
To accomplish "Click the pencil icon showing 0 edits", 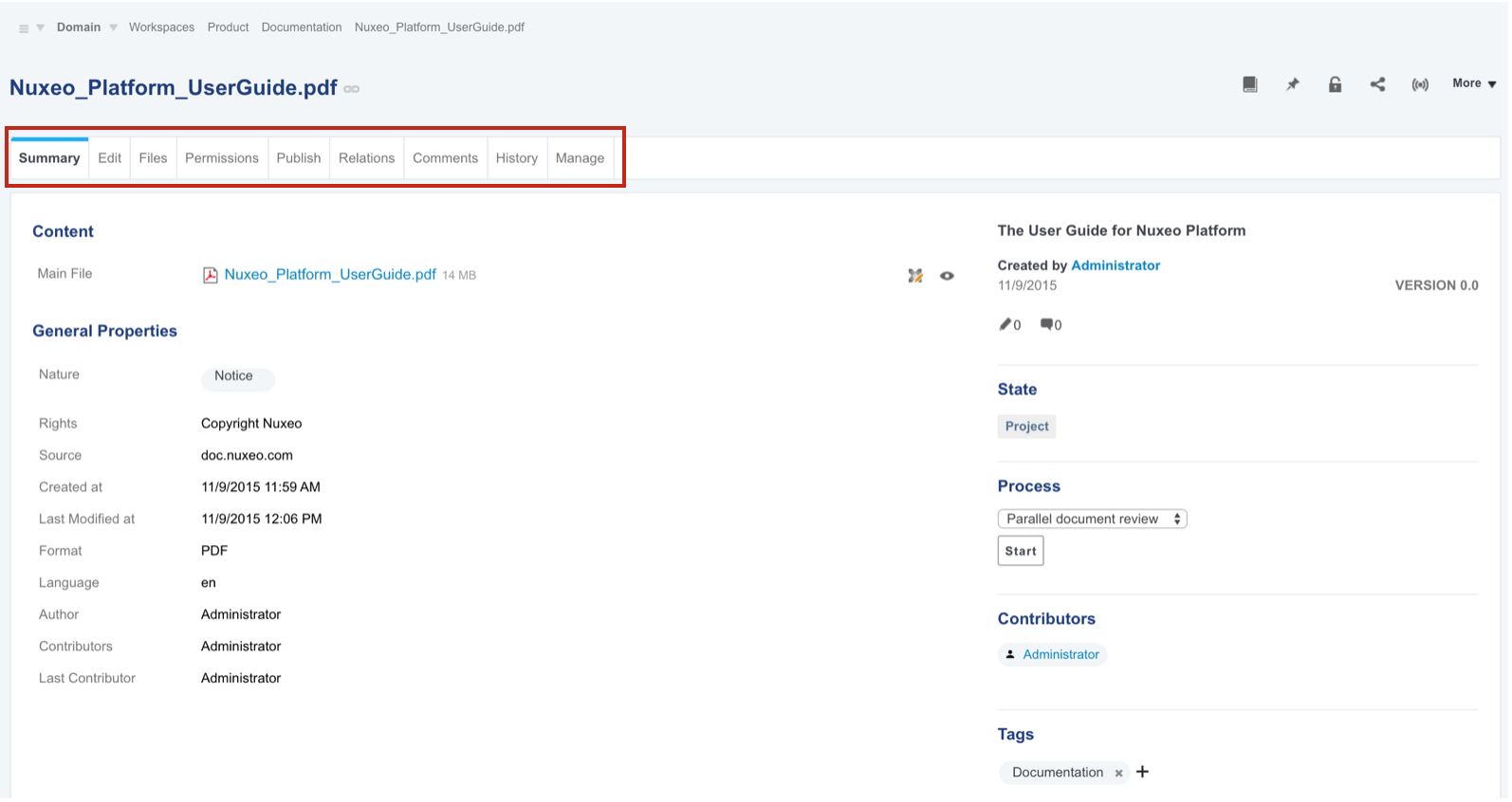I will [x=1005, y=324].
